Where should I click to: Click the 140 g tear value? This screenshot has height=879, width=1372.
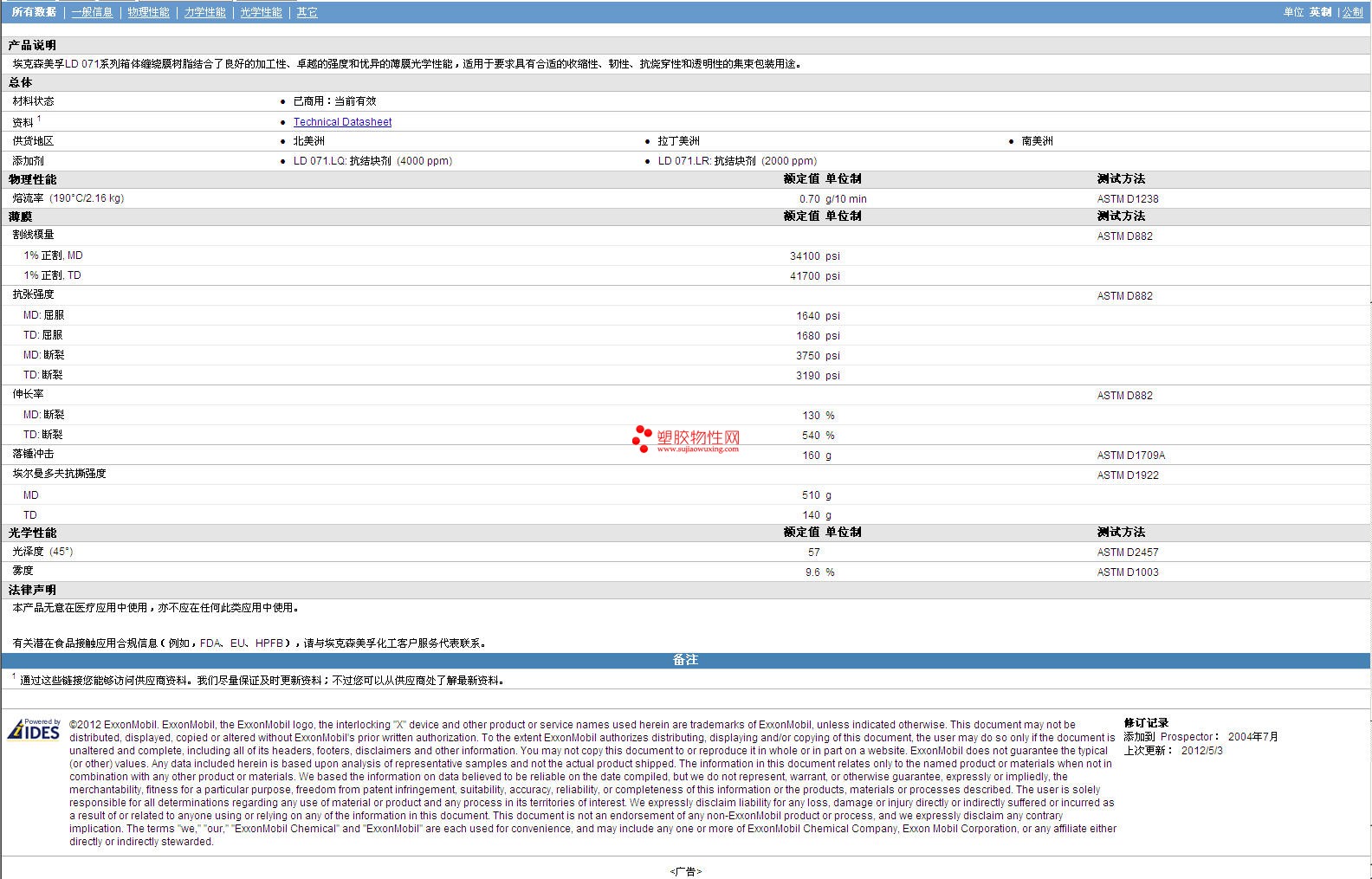point(817,515)
